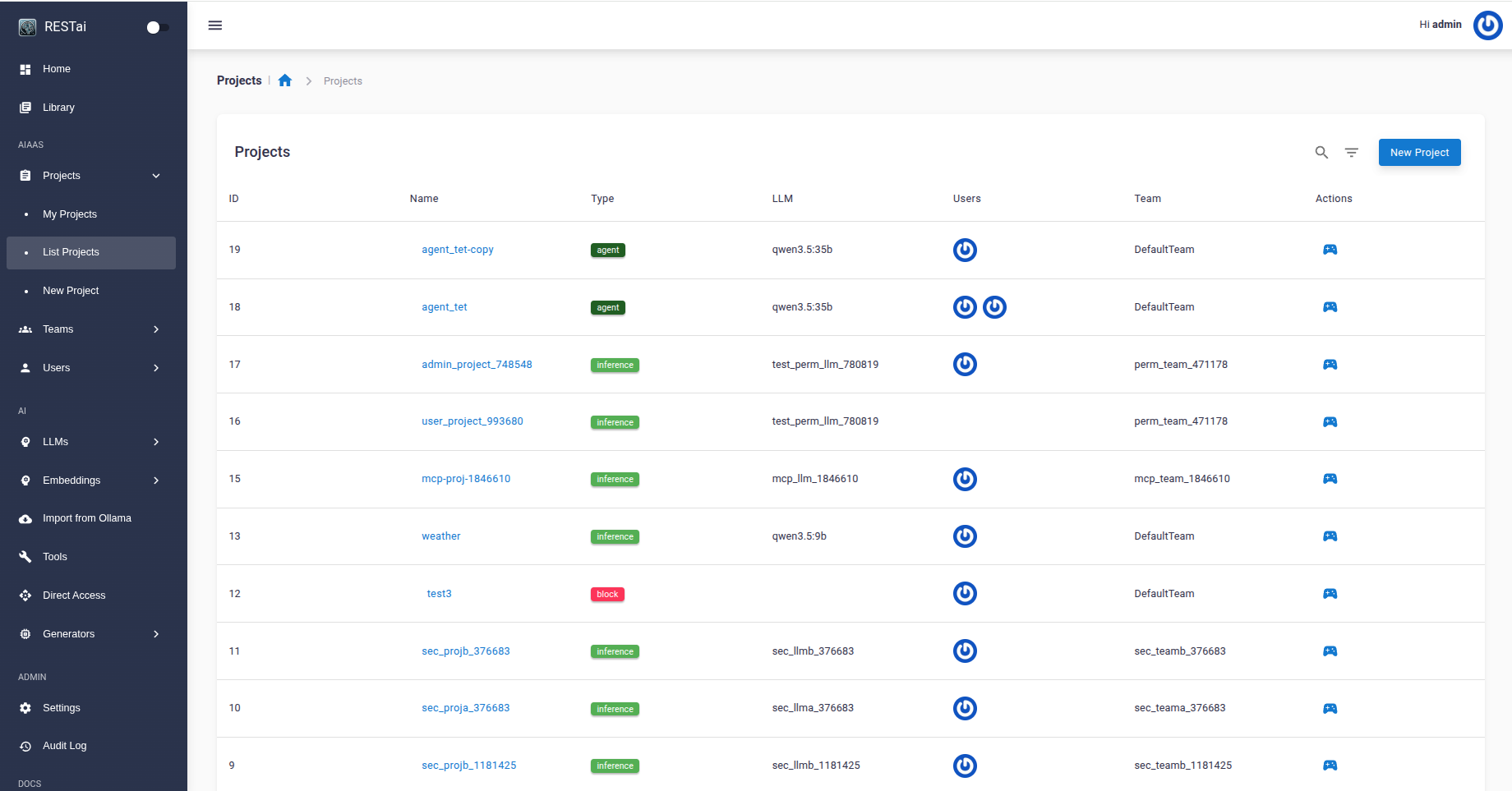The width and height of the screenshot is (1512, 791).
Task: Click the user avatar in the admin_project_748548 row
Action: (x=965, y=364)
